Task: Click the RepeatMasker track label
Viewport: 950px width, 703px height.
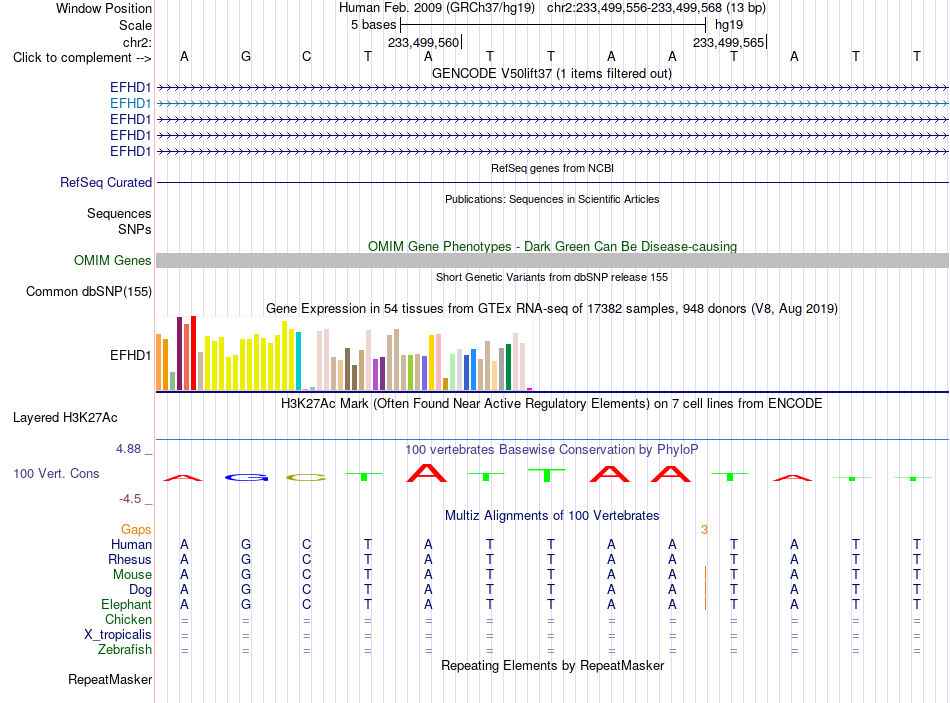Action: (110, 680)
